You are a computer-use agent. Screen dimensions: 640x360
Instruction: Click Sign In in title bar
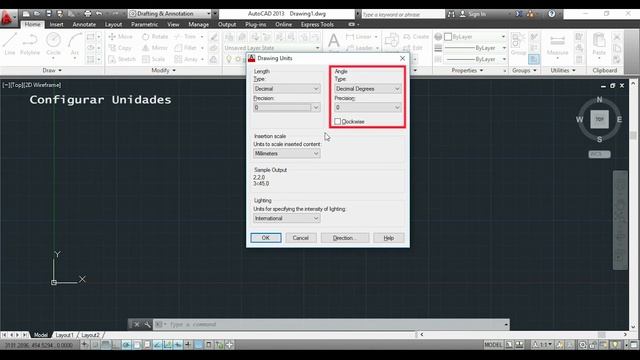[473, 14]
